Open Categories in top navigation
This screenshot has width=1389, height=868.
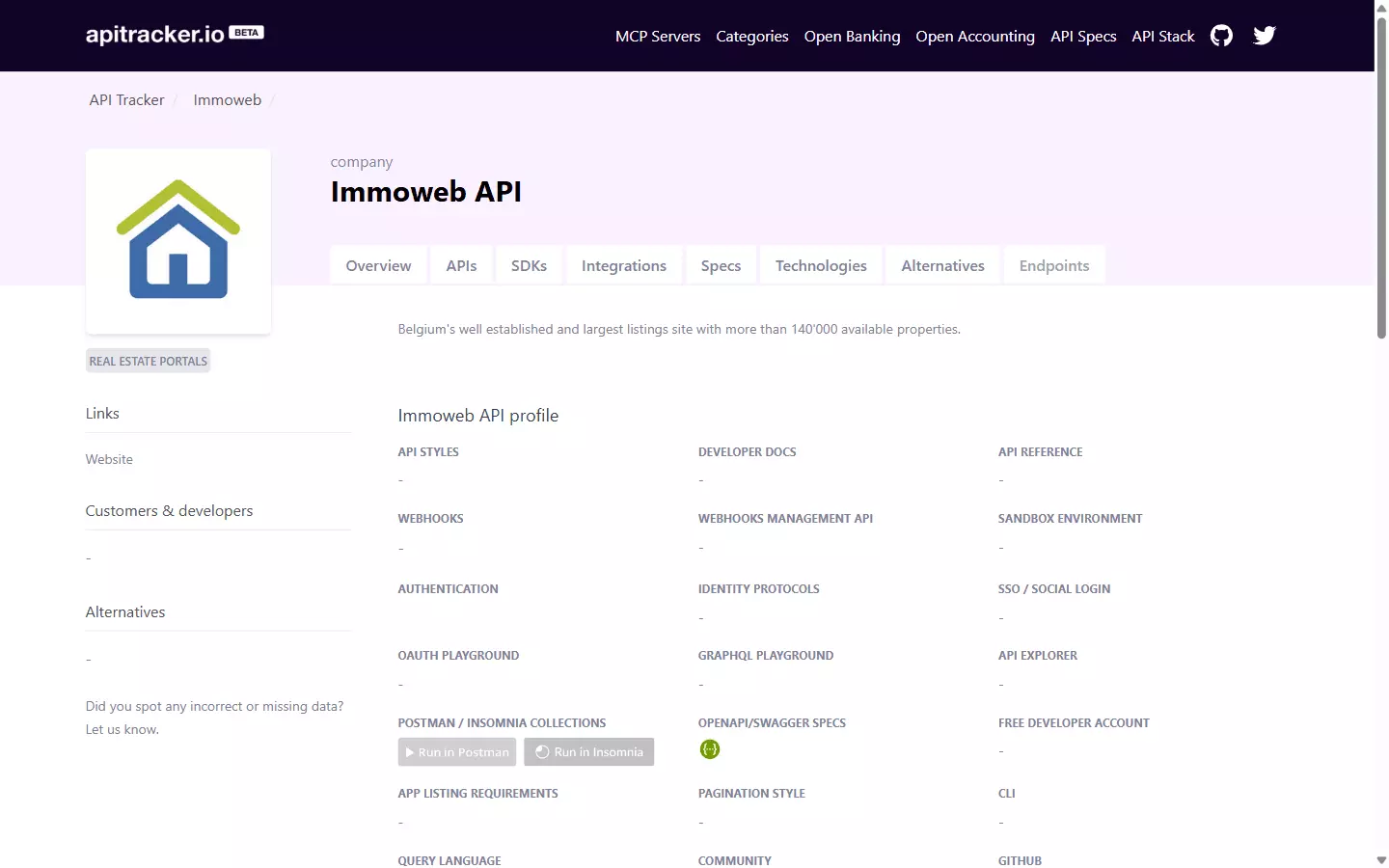pyautogui.click(x=752, y=36)
